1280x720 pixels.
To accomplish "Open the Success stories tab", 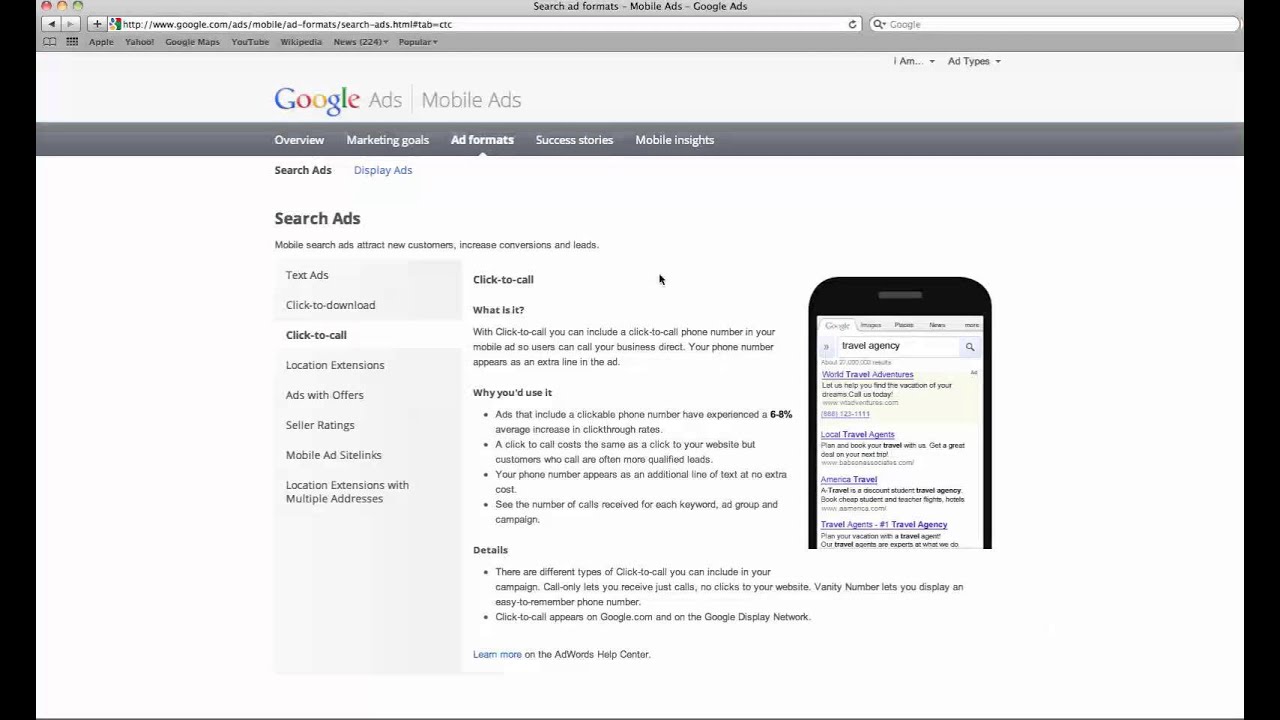I will point(574,140).
